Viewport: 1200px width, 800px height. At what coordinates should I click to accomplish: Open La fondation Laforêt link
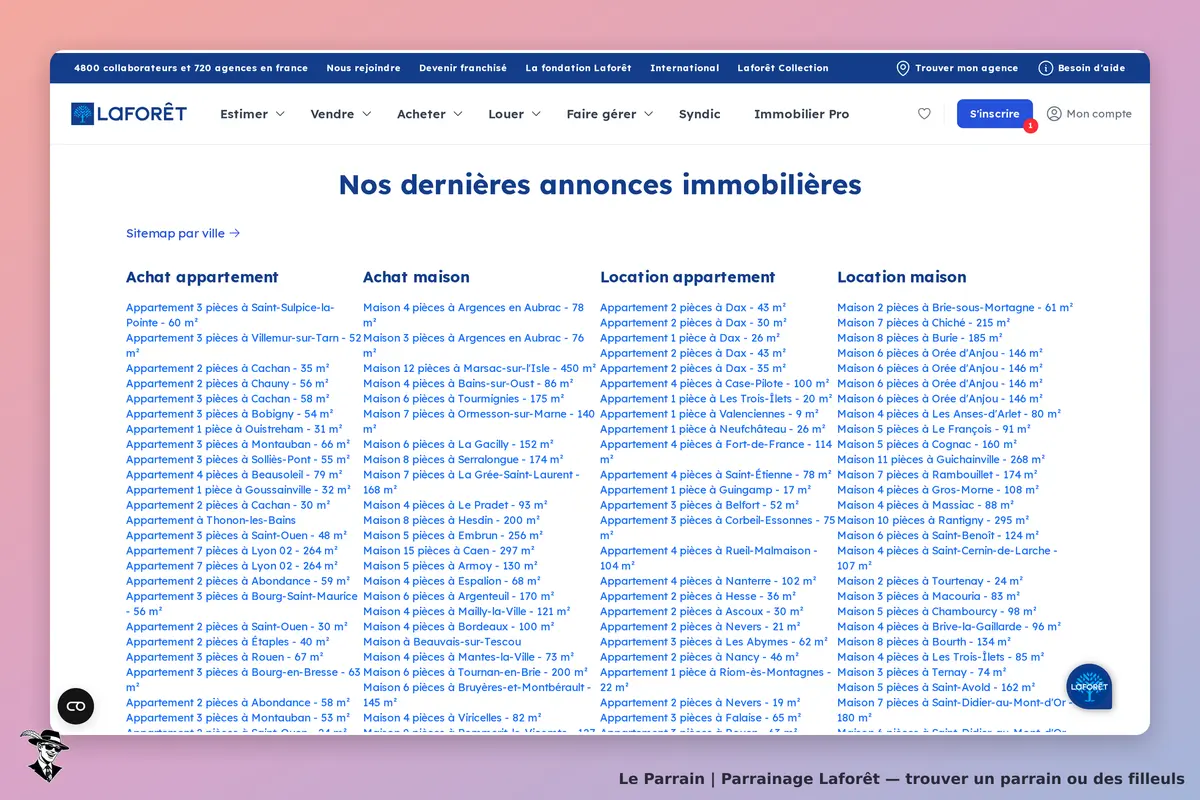578,68
